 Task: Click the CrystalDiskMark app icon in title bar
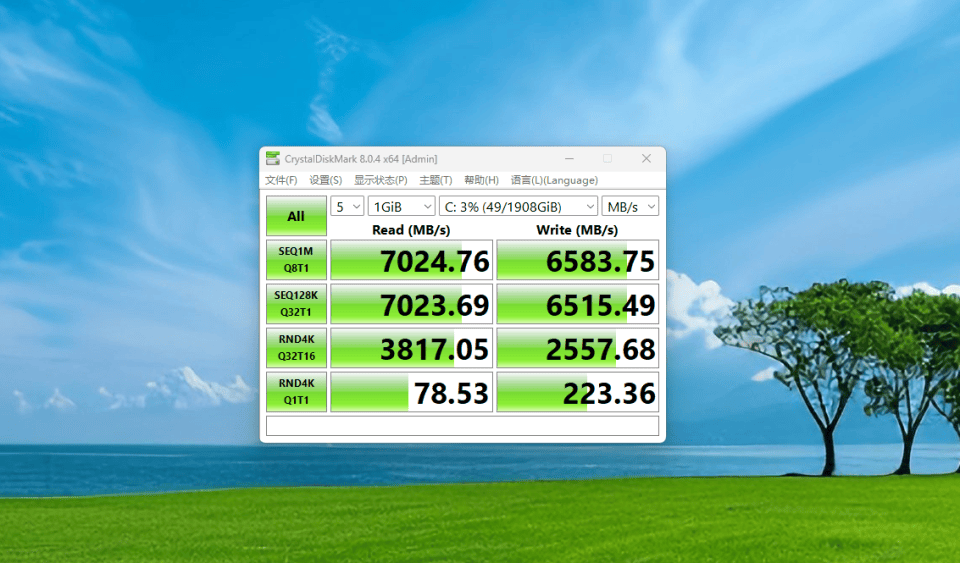pyautogui.click(x=273, y=158)
